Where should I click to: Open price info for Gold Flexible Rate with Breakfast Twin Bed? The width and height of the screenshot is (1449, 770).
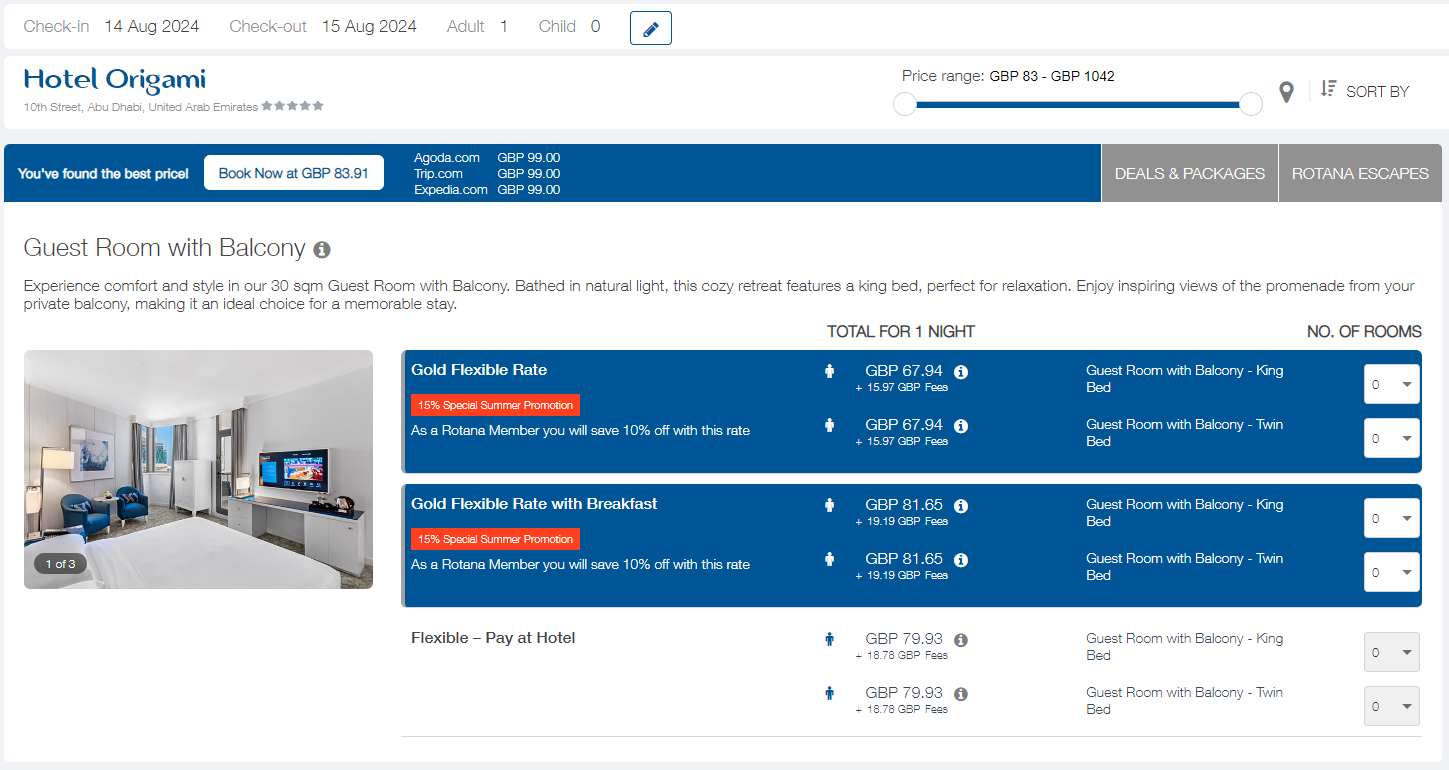(x=961, y=560)
